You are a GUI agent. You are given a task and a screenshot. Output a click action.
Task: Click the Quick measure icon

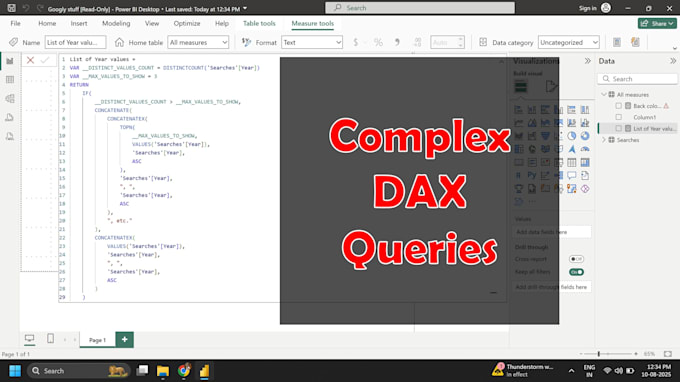coord(635,42)
